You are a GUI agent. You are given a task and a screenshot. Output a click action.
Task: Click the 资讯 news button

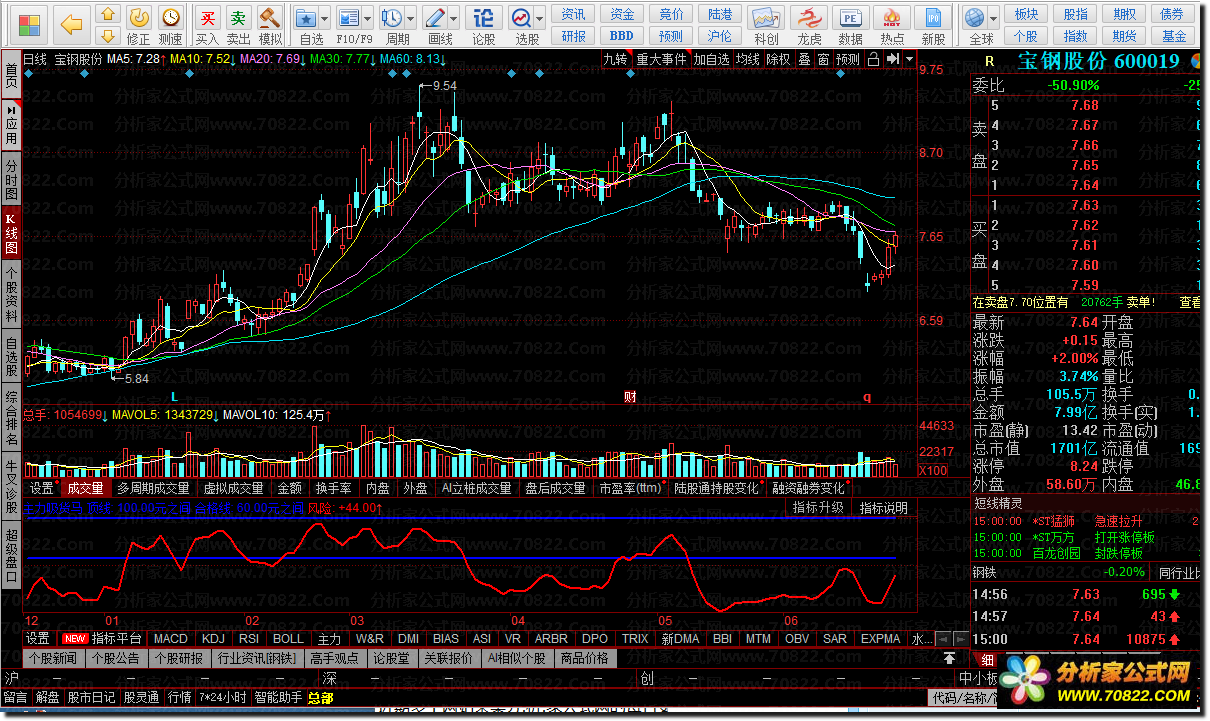[573, 14]
